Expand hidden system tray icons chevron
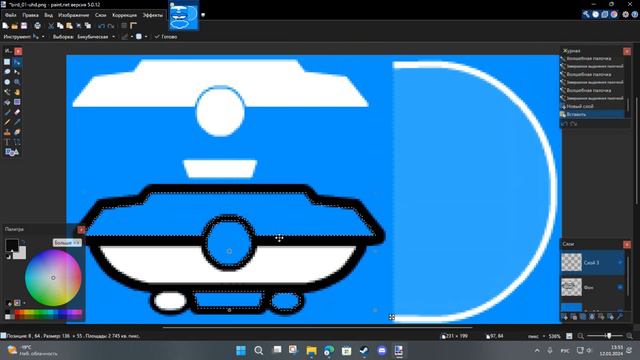640x360 pixels. [x=537, y=350]
